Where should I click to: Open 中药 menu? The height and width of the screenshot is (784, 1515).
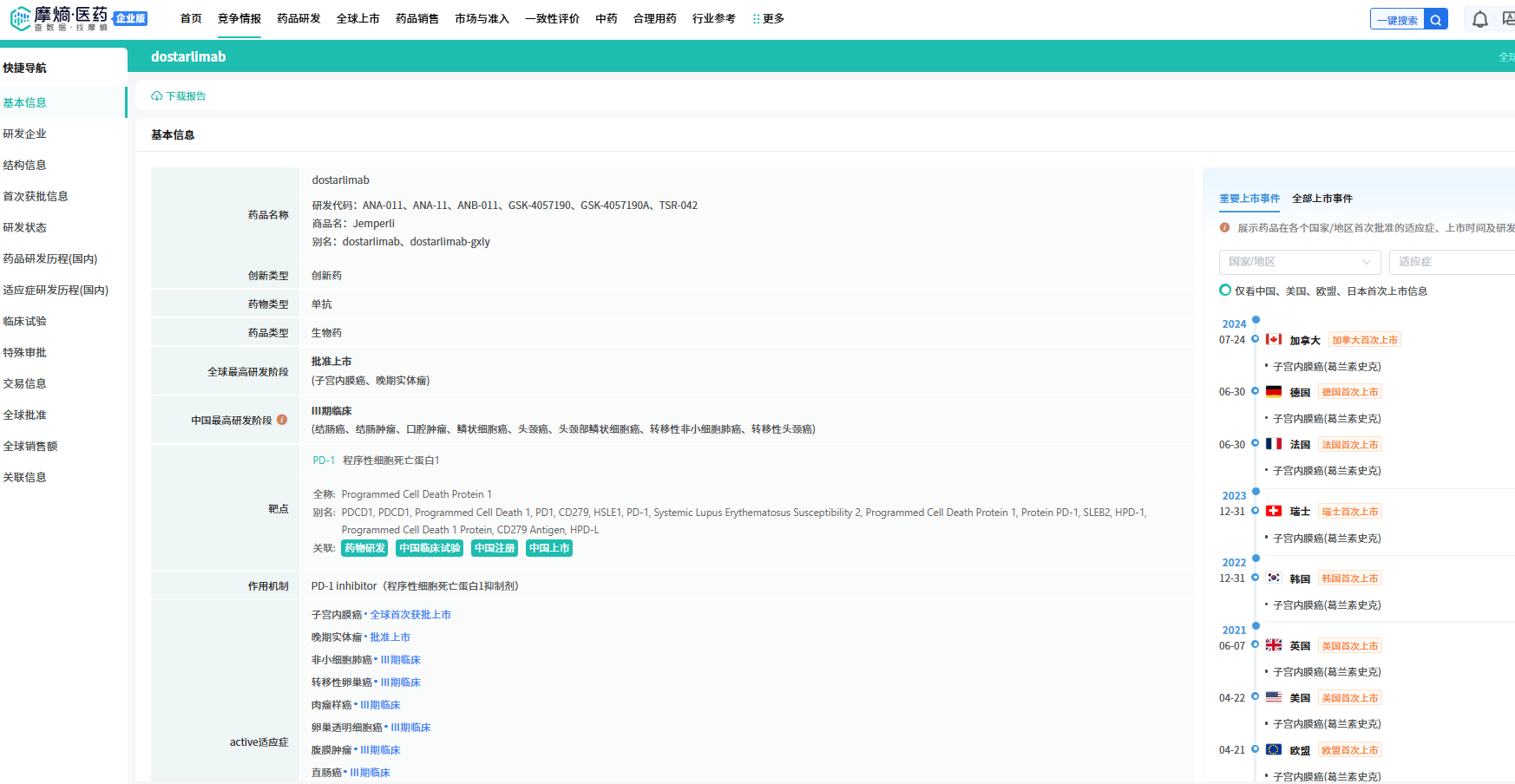coord(607,18)
